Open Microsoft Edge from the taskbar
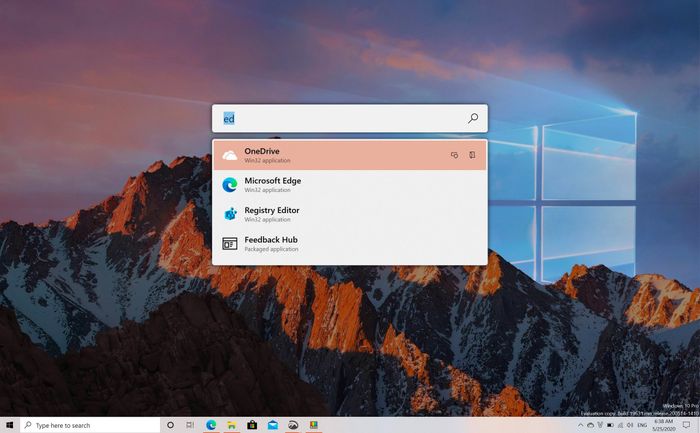The width and height of the screenshot is (700, 433). (211, 425)
